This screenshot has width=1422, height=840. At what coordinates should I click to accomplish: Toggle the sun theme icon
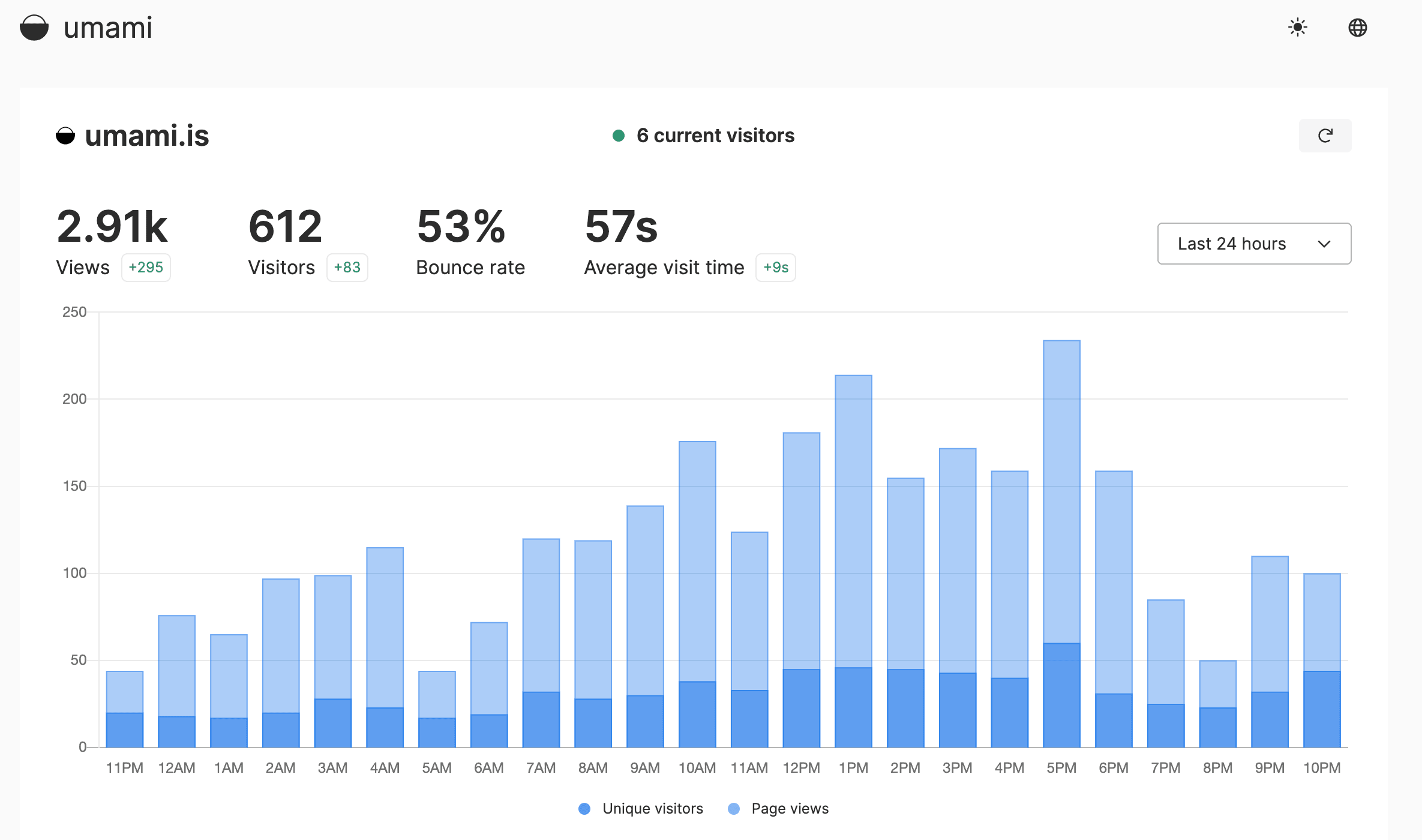(x=1297, y=28)
